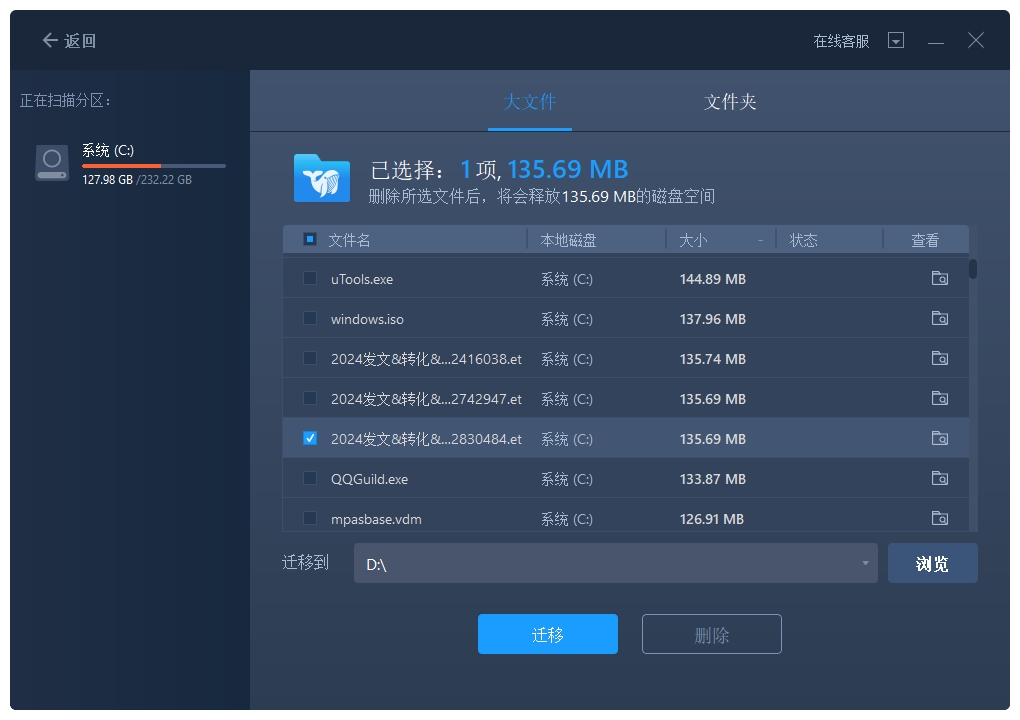This screenshot has height=720, width=1020.
Task: Check the uTools.exe checkbox
Action: click(x=310, y=279)
